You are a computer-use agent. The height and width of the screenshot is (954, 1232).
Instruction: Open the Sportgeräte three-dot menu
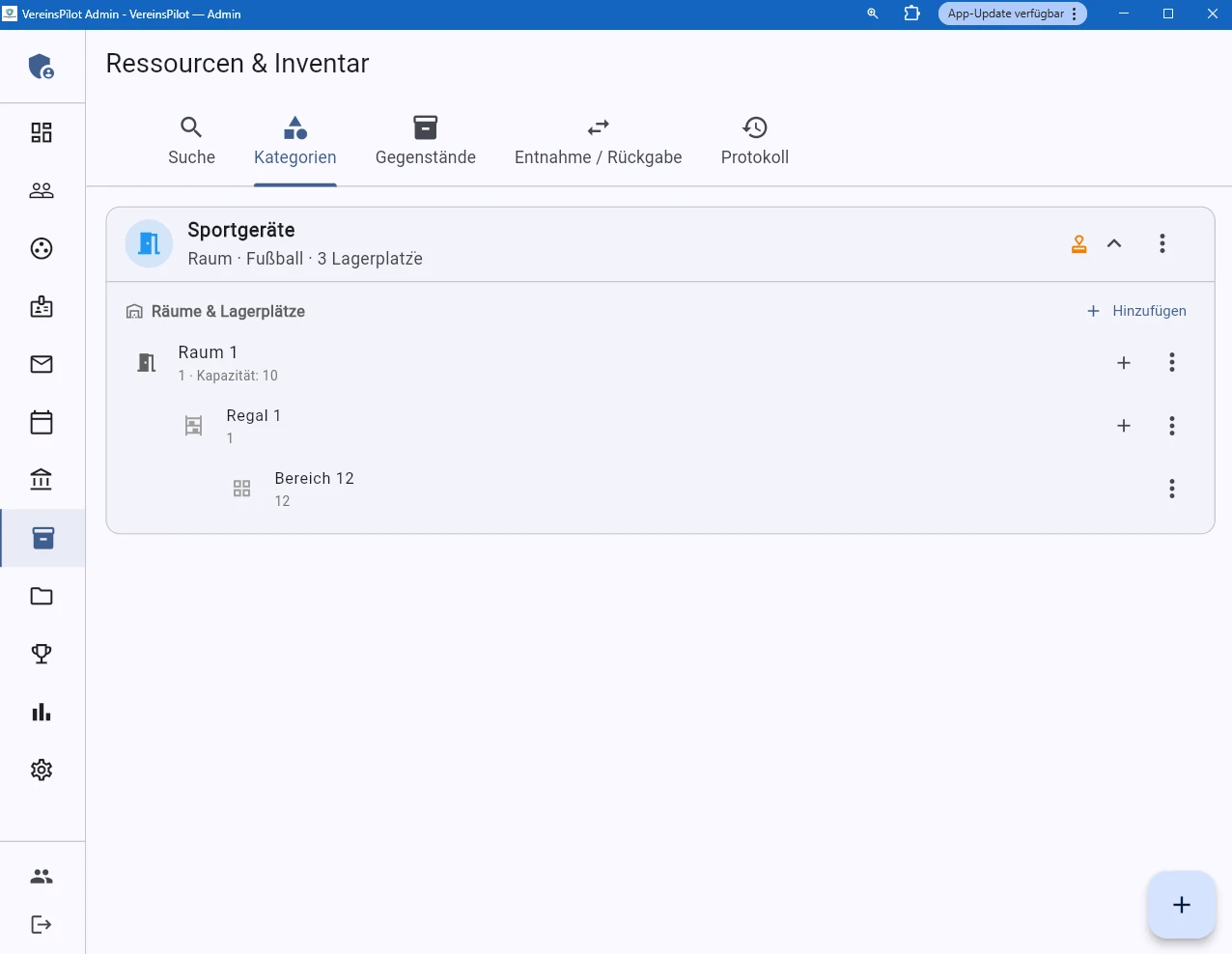click(1162, 243)
